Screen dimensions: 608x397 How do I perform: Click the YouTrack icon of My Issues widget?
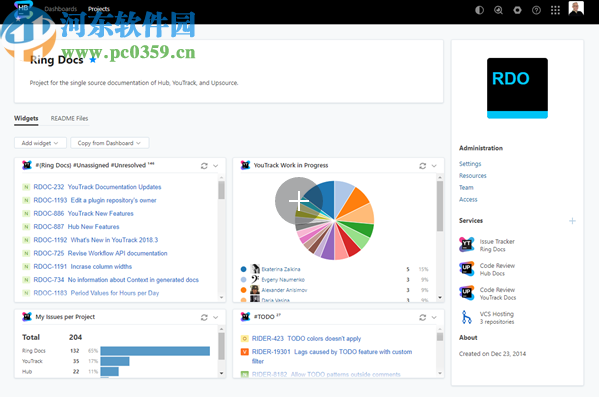(x=27, y=317)
